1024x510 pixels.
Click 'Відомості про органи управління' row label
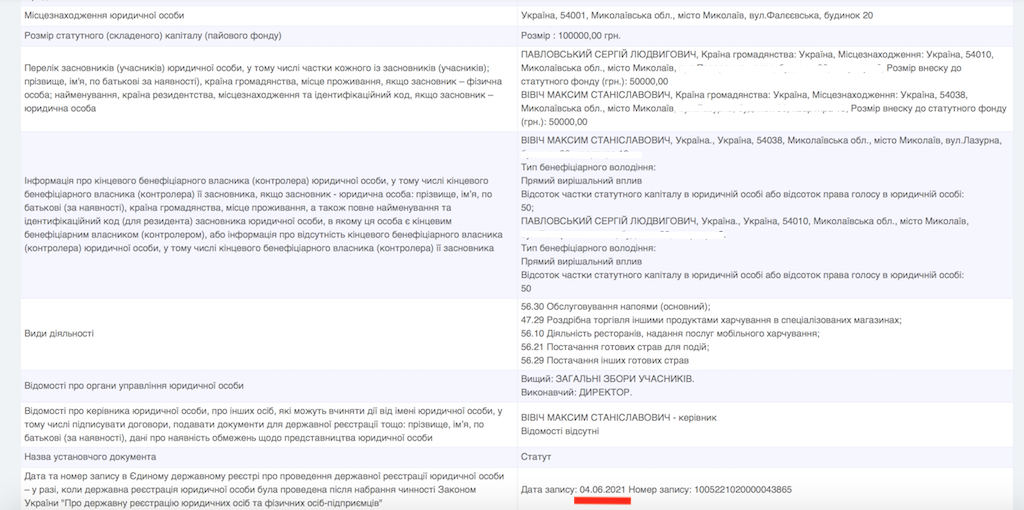(x=133, y=385)
